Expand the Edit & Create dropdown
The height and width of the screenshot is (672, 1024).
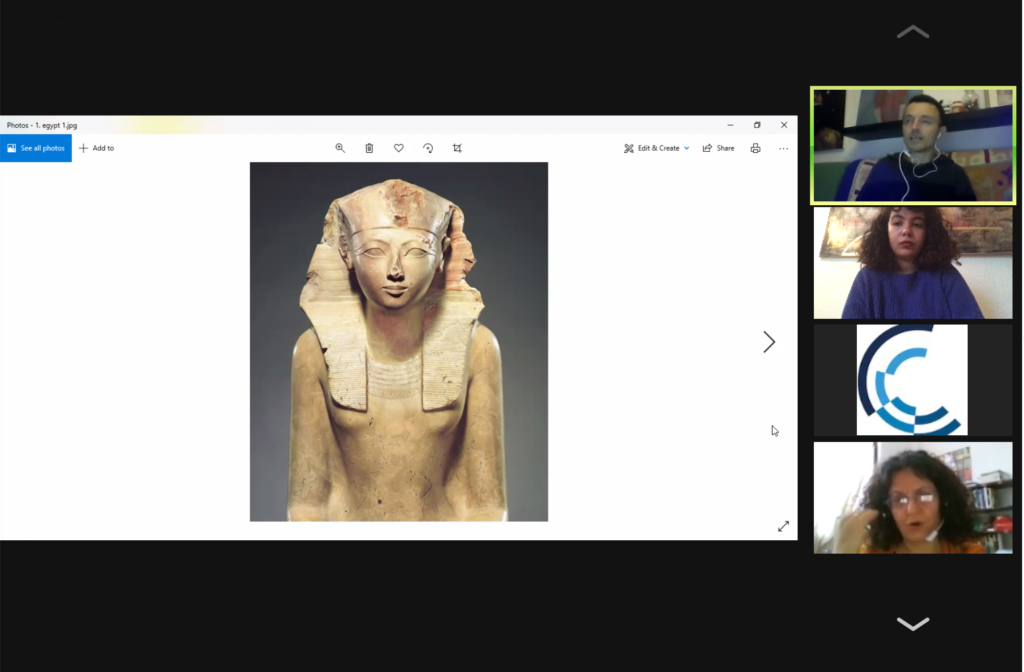click(657, 148)
